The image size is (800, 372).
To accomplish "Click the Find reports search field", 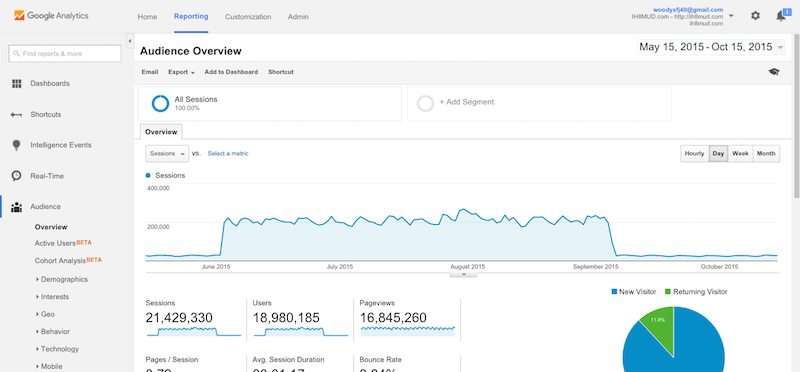I will point(65,54).
